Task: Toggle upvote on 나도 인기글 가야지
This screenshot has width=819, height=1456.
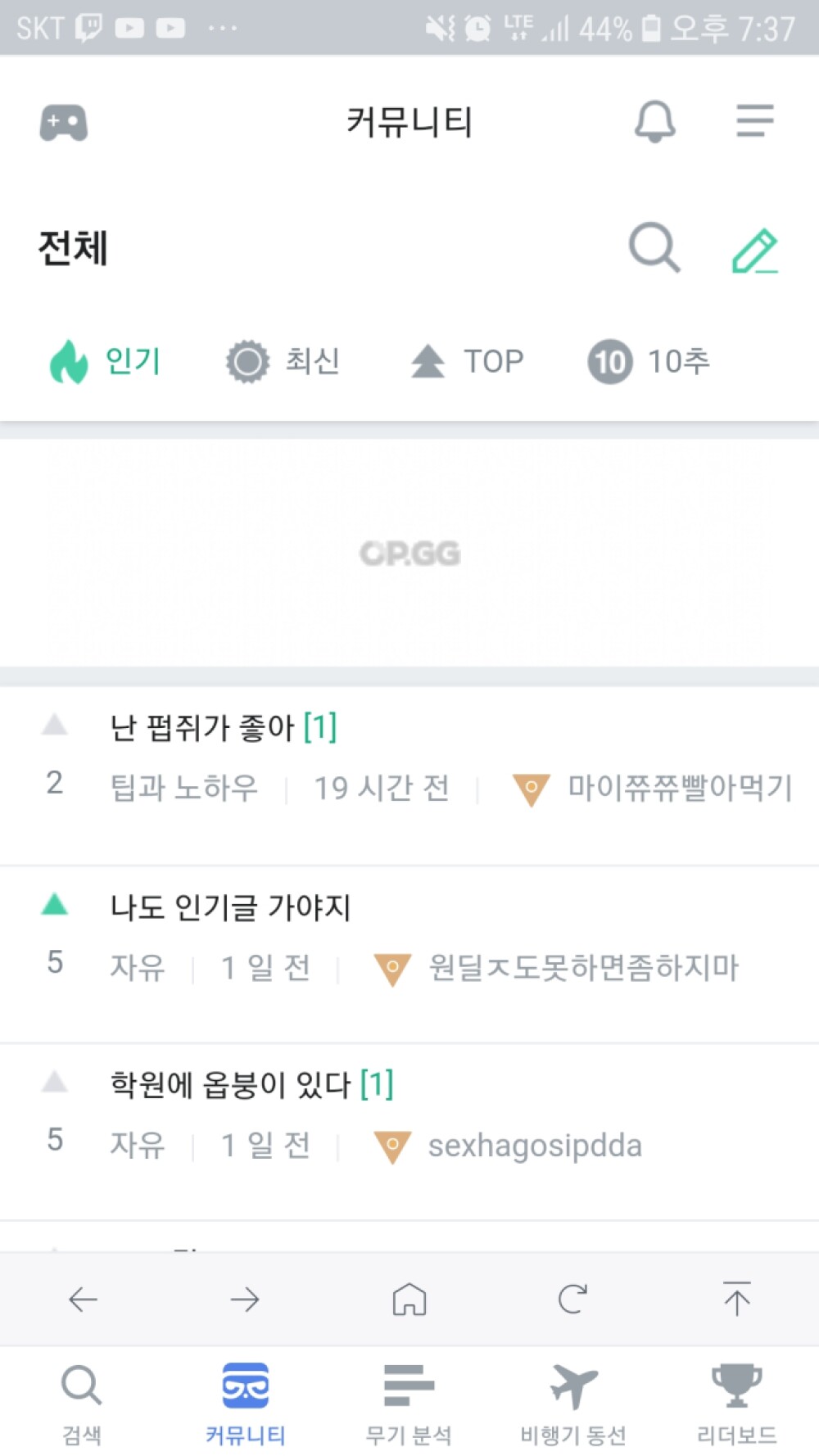Action: tap(55, 905)
